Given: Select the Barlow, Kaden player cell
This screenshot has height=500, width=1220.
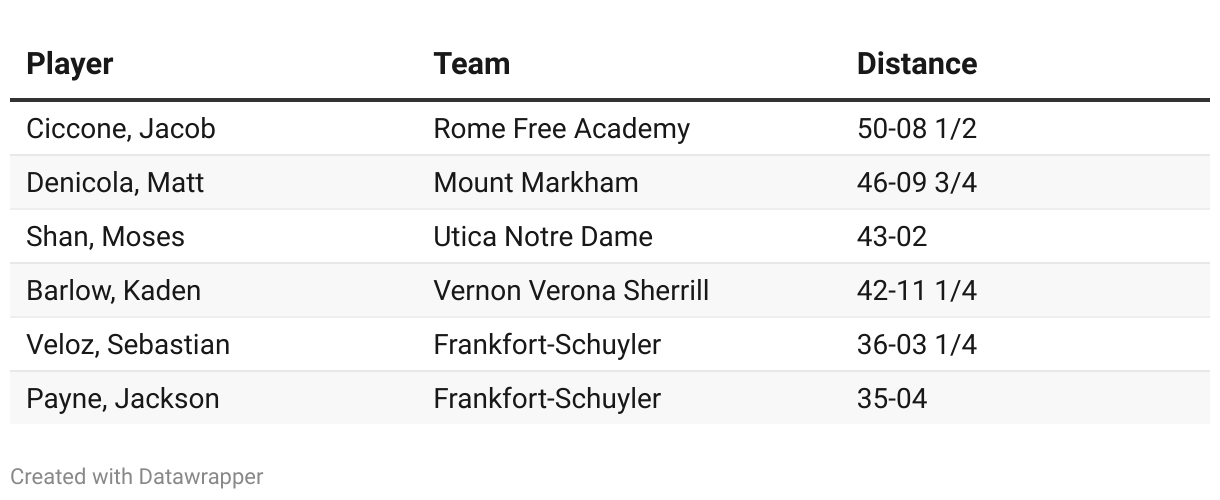Looking at the screenshot, I should point(114,291).
